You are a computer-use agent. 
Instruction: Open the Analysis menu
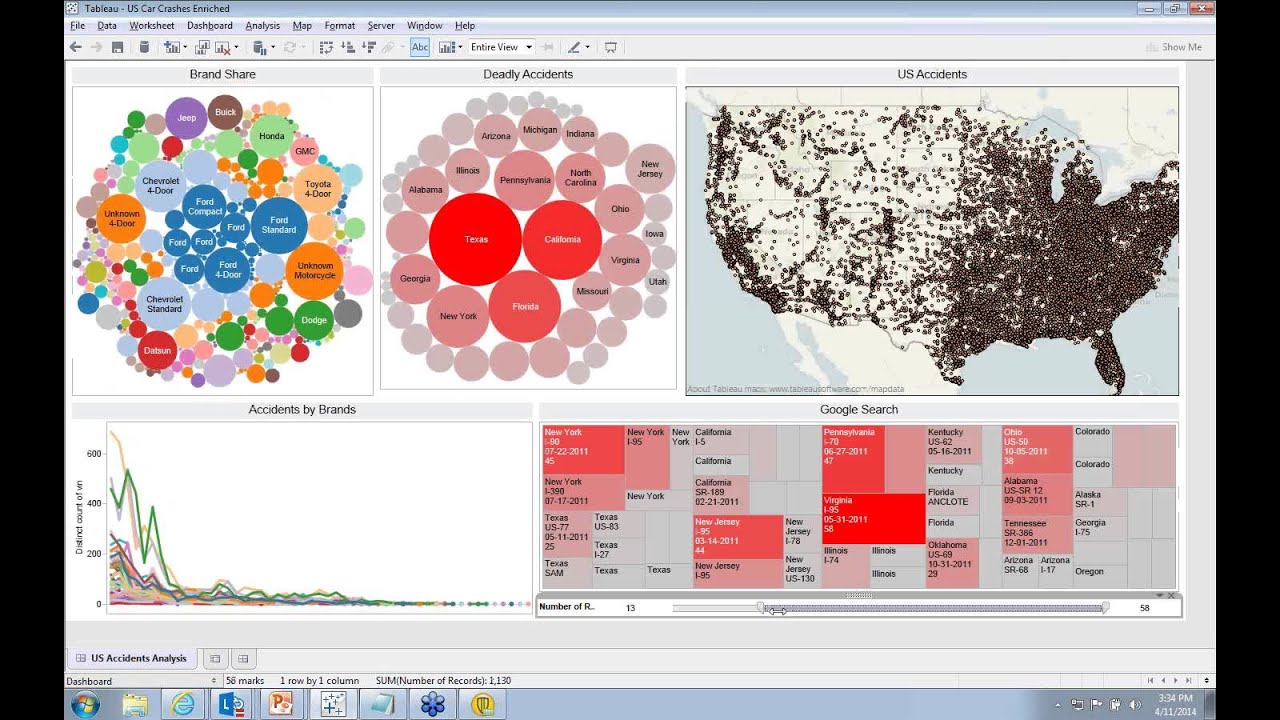click(263, 25)
